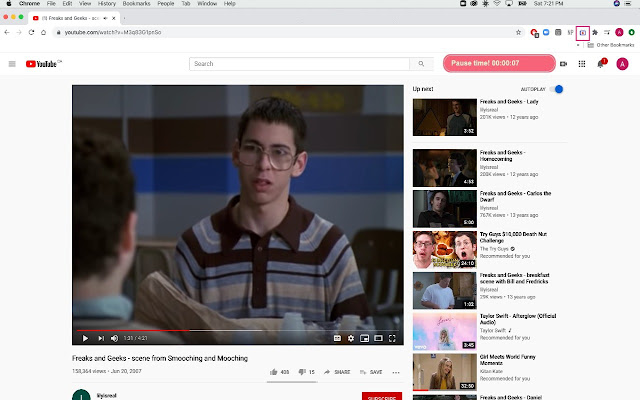
Task: Open the media controls toolbar icon
Action: pyautogui.click(x=607, y=32)
